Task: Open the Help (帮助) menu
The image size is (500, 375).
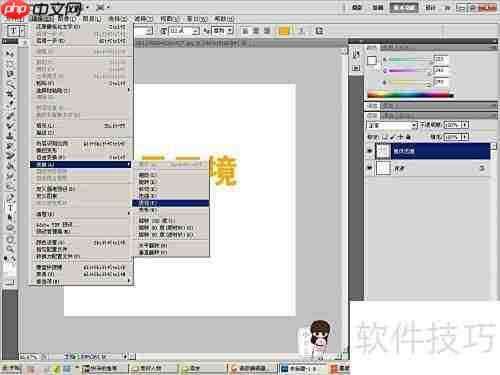Action: point(224,19)
